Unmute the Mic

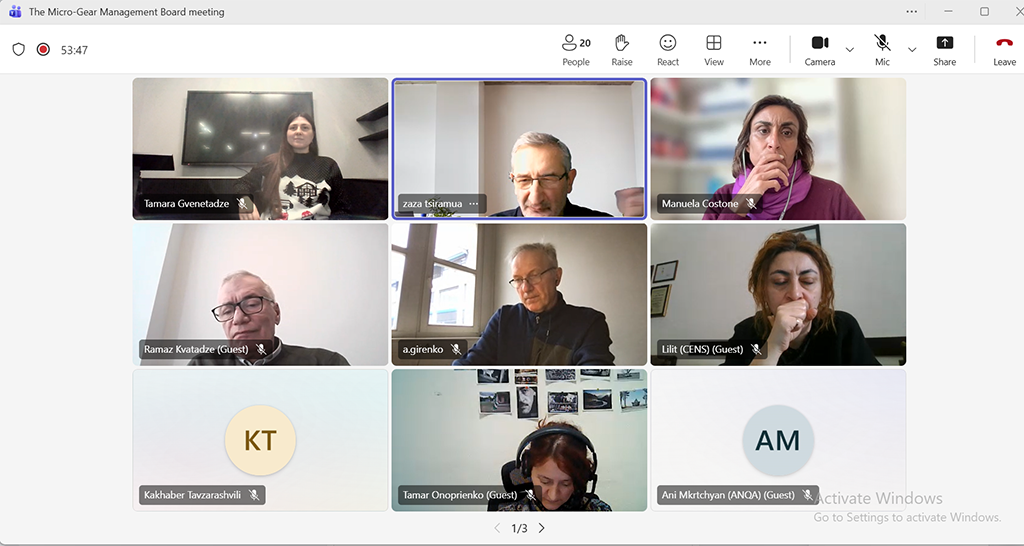tap(882, 49)
